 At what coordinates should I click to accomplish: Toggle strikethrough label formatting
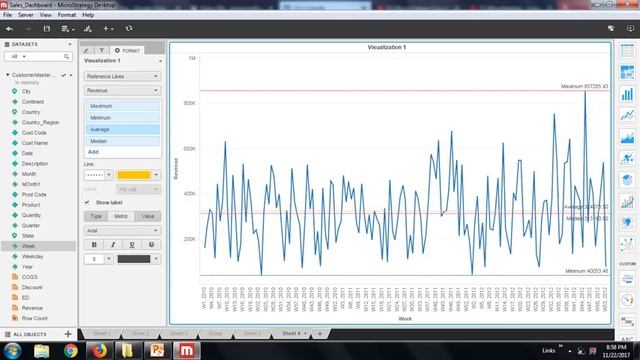[151, 244]
